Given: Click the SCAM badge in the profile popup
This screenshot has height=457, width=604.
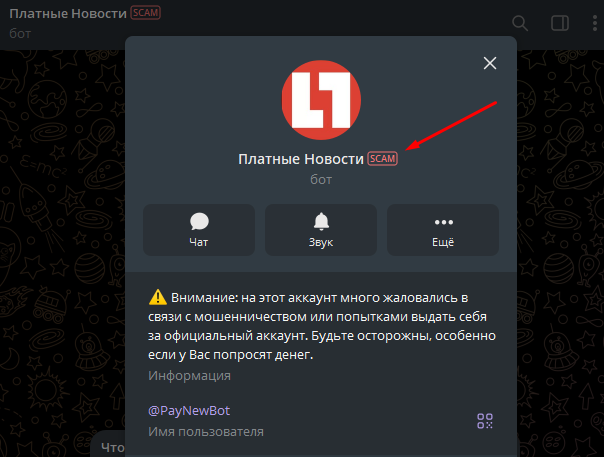Looking at the screenshot, I should (x=383, y=159).
